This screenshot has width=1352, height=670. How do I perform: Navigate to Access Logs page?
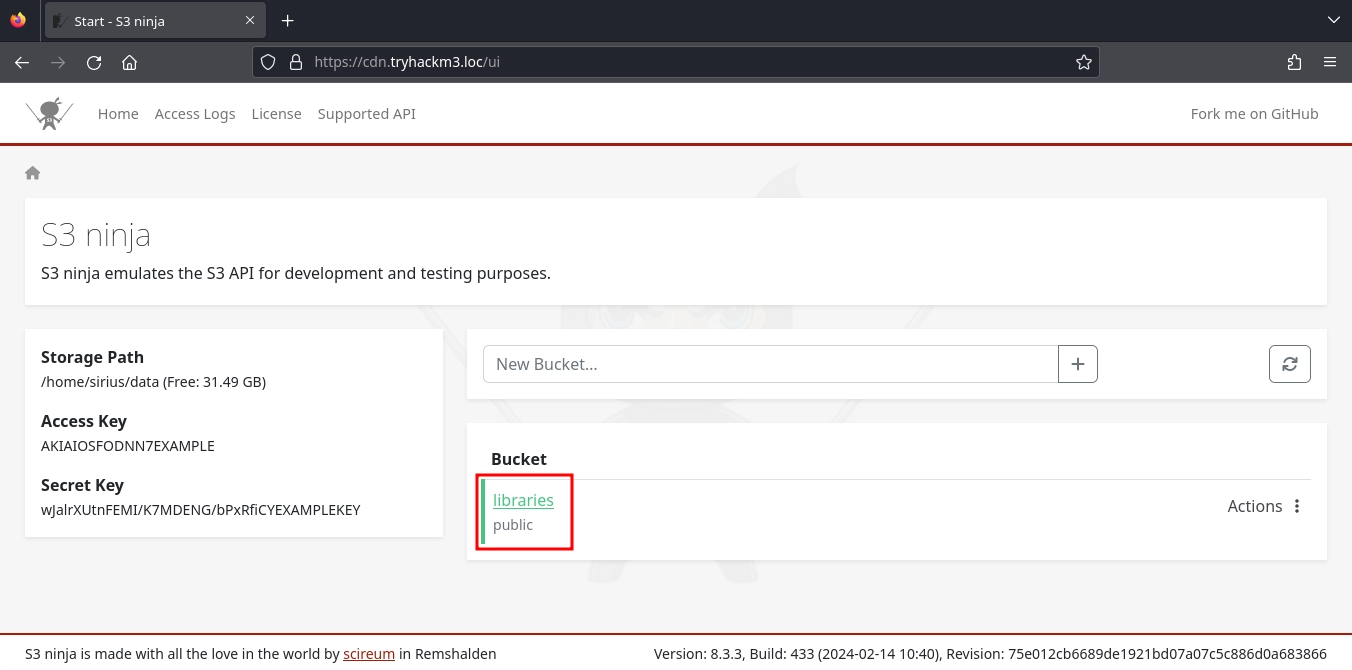click(195, 114)
